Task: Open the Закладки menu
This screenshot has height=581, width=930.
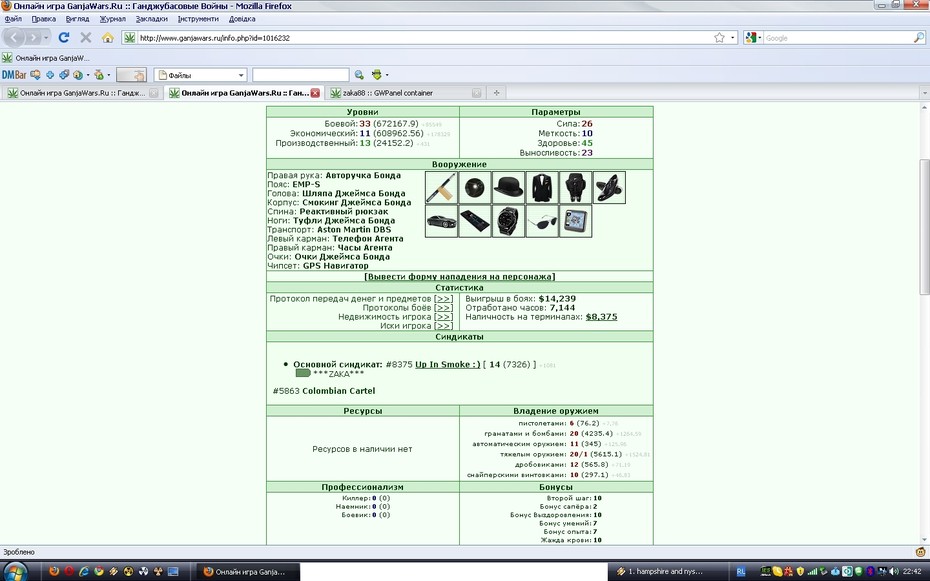Action: pos(152,19)
